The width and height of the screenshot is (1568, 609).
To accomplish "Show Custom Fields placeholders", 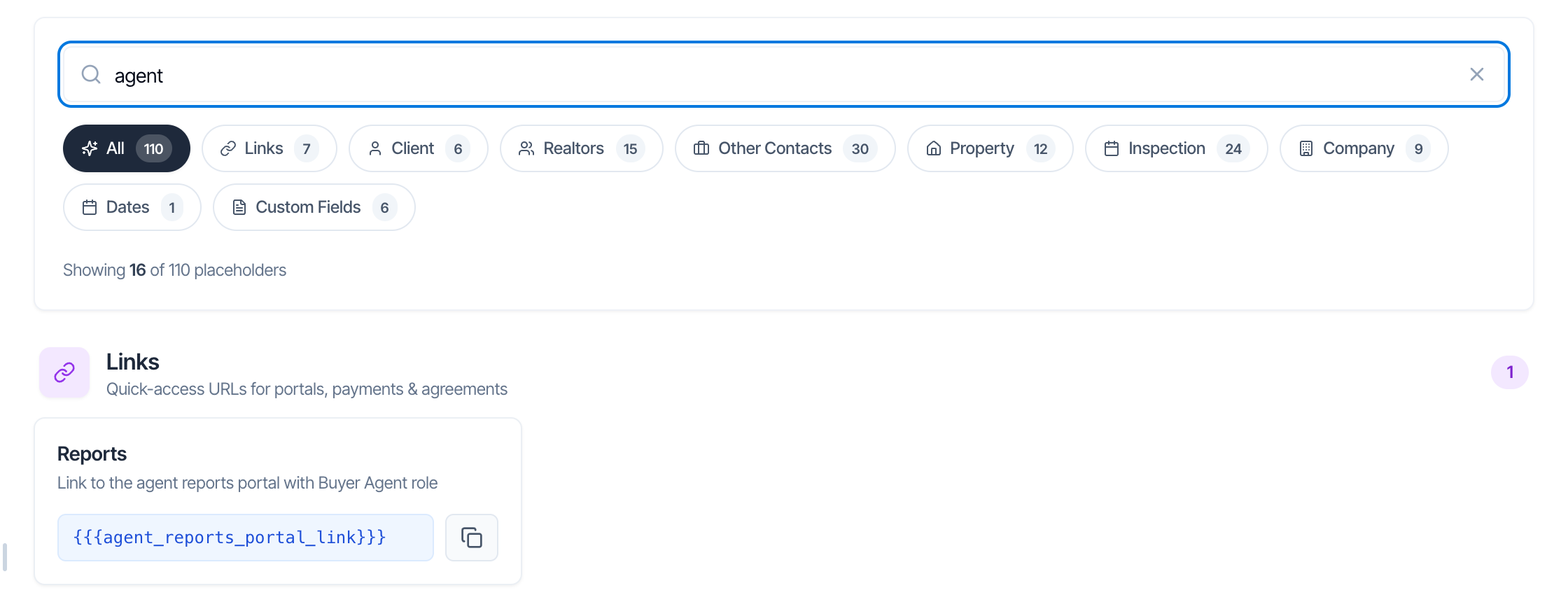I will coord(314,207).
